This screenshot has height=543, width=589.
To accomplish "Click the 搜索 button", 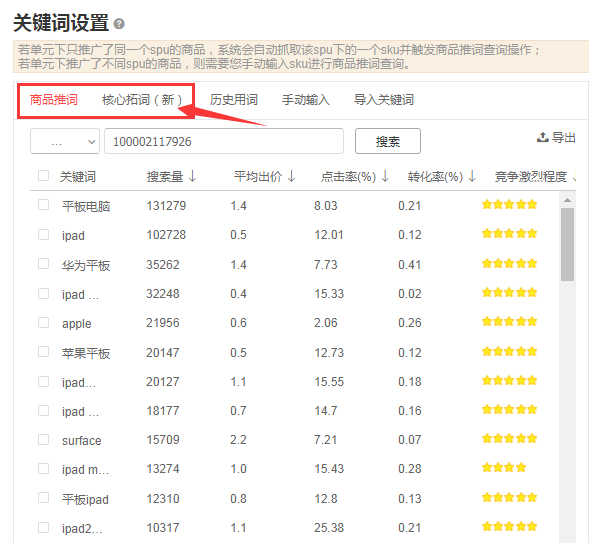I will pos(388,141).
